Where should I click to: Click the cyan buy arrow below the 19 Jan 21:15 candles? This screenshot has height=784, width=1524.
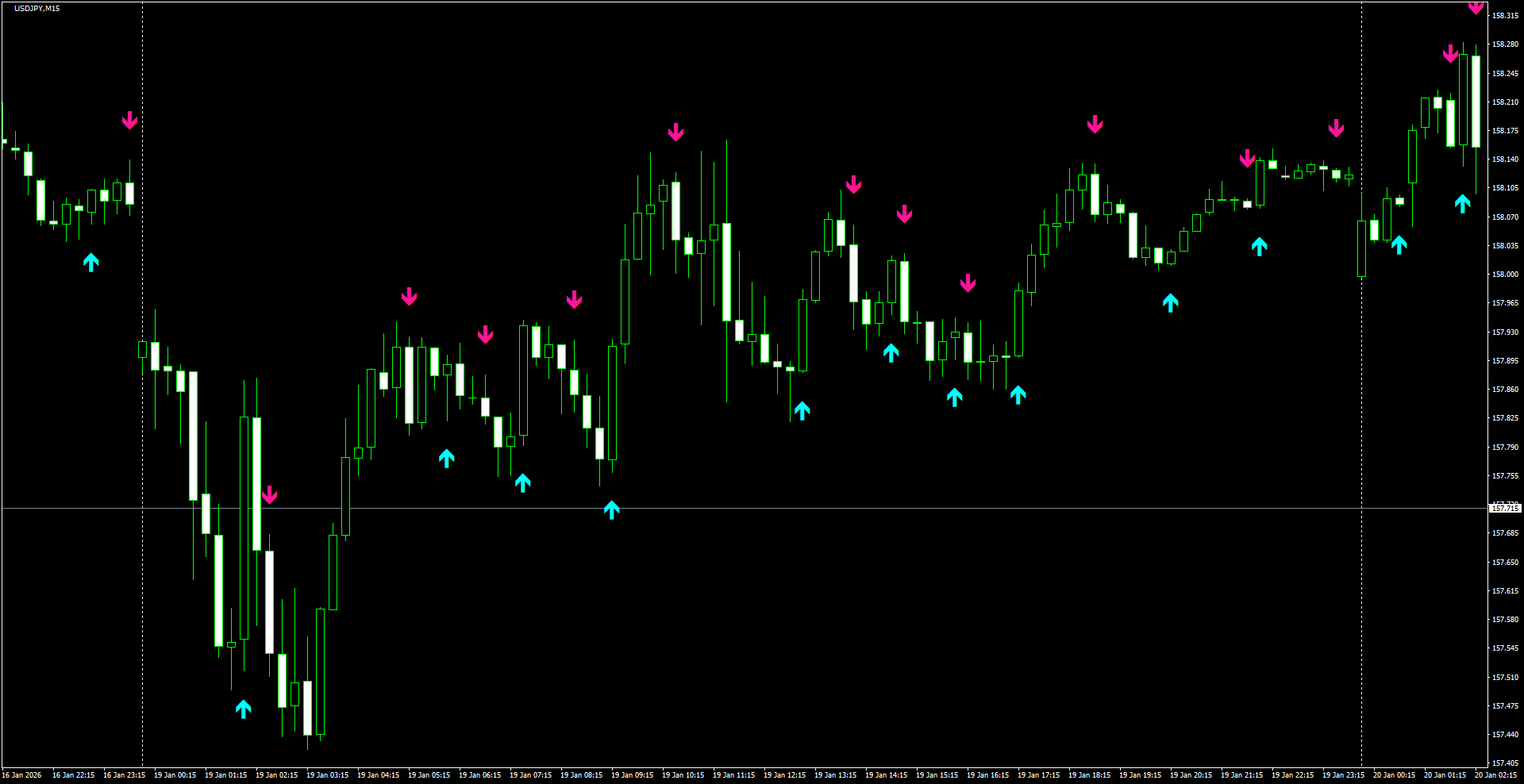tap(1260, 246)
